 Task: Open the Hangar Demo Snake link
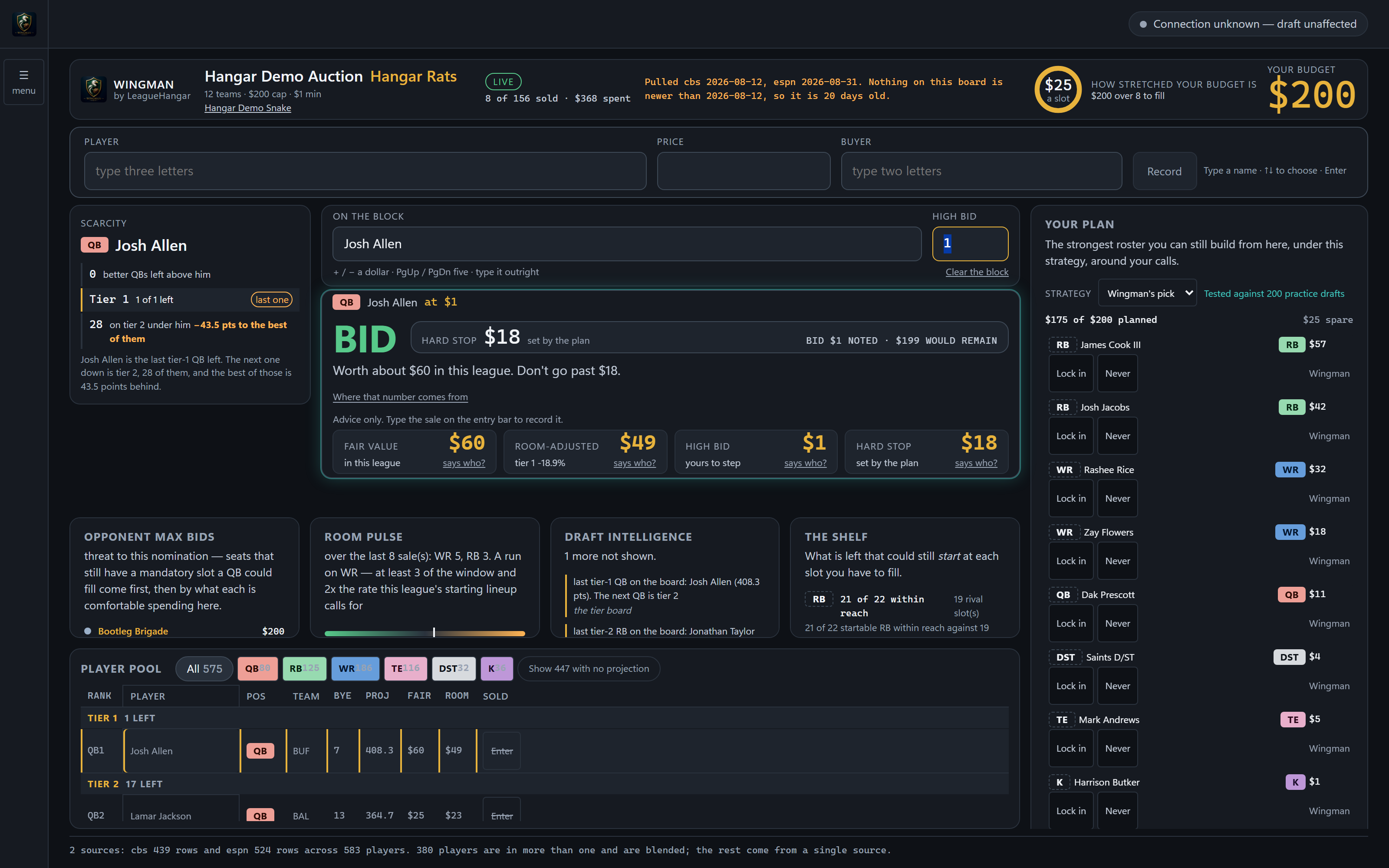tap(248, 108)
